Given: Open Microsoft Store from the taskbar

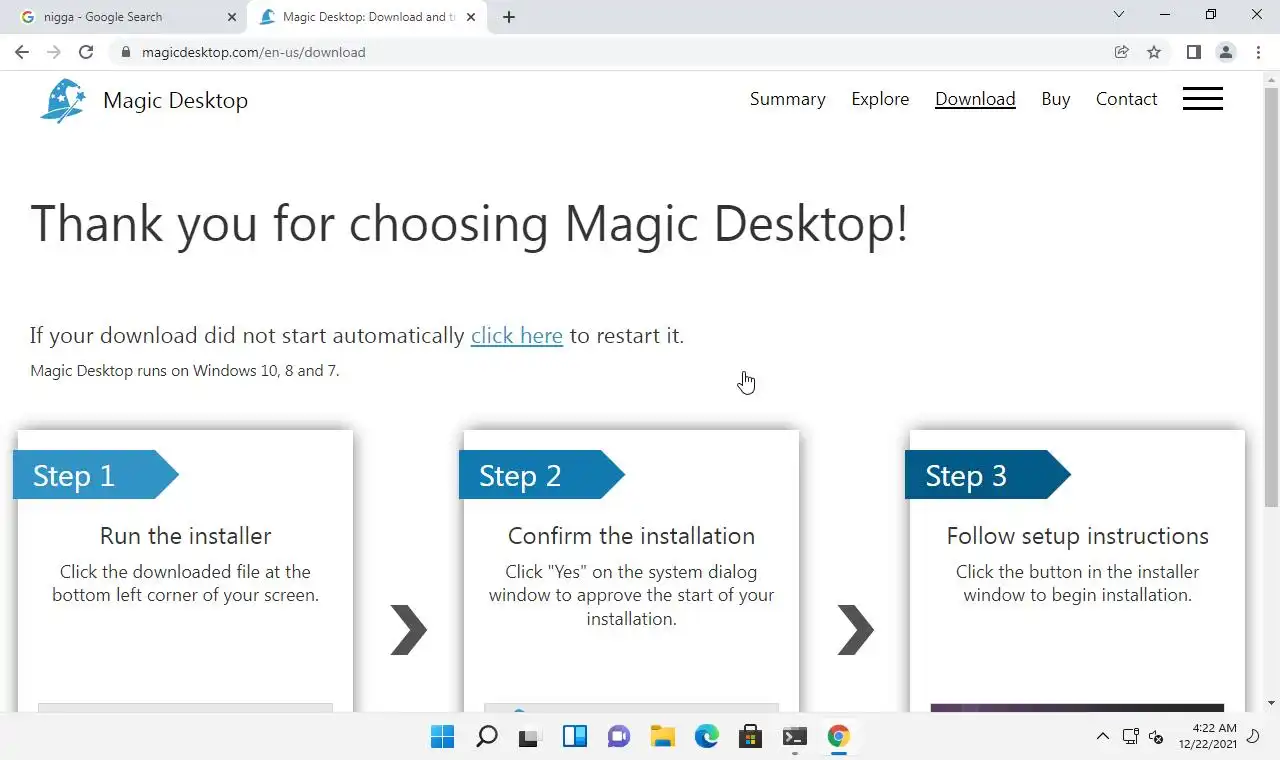Looking at the screenshot, I should point(750,737).
